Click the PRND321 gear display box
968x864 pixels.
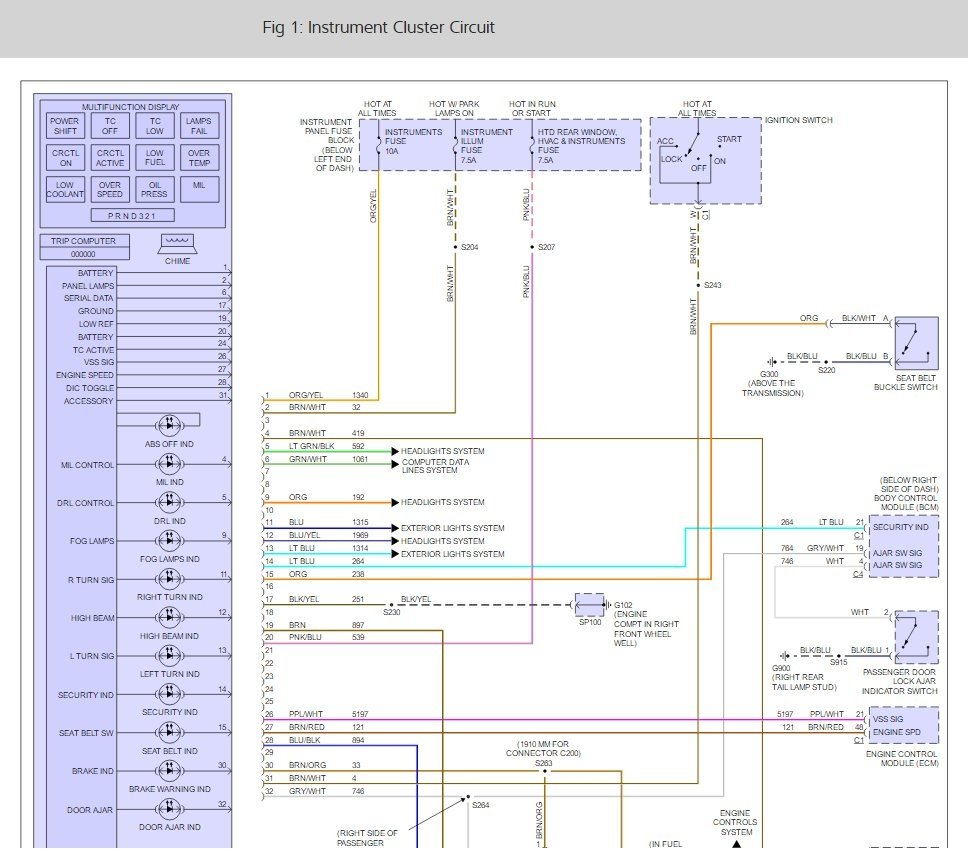coord(132,215)
